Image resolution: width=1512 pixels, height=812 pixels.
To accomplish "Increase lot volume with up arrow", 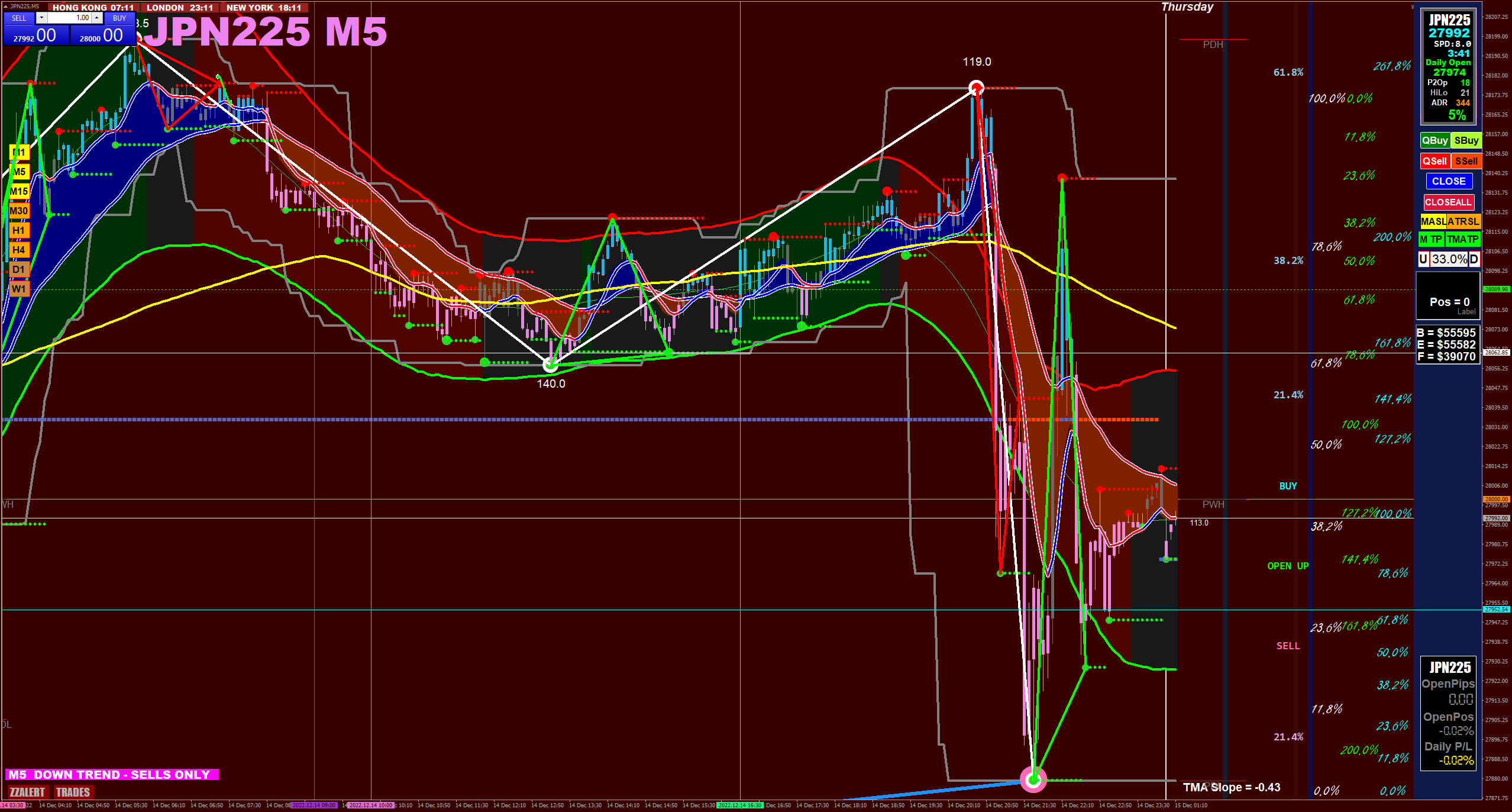I will click(97, 18).
